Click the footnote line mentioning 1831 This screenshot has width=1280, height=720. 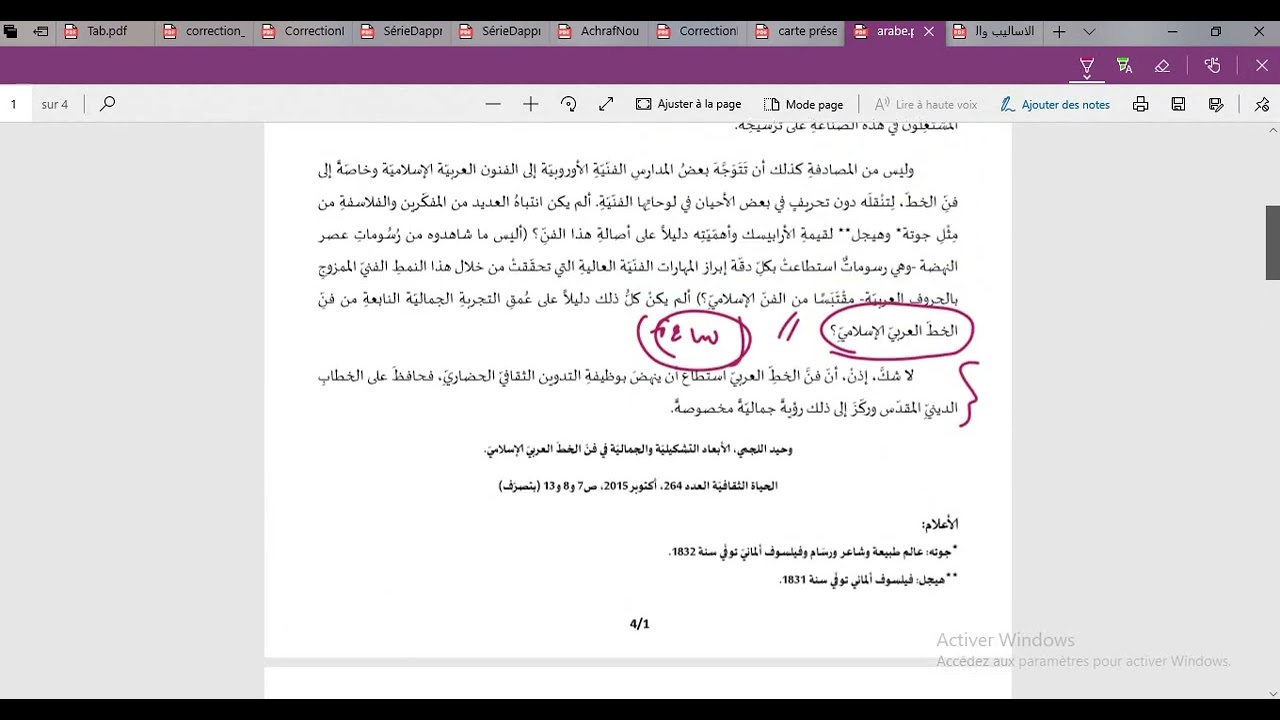(868, 578)
